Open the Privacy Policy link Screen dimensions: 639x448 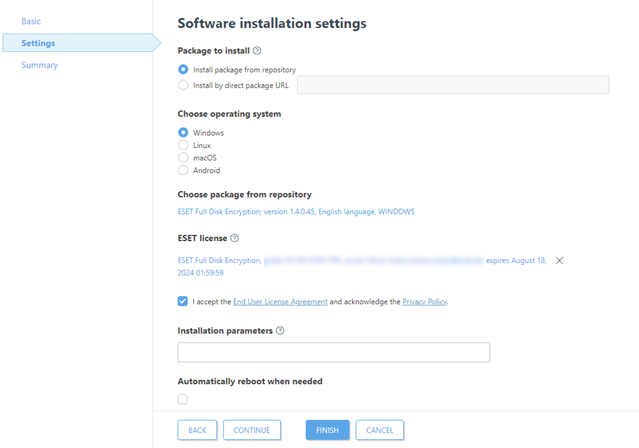pos(425,302)
